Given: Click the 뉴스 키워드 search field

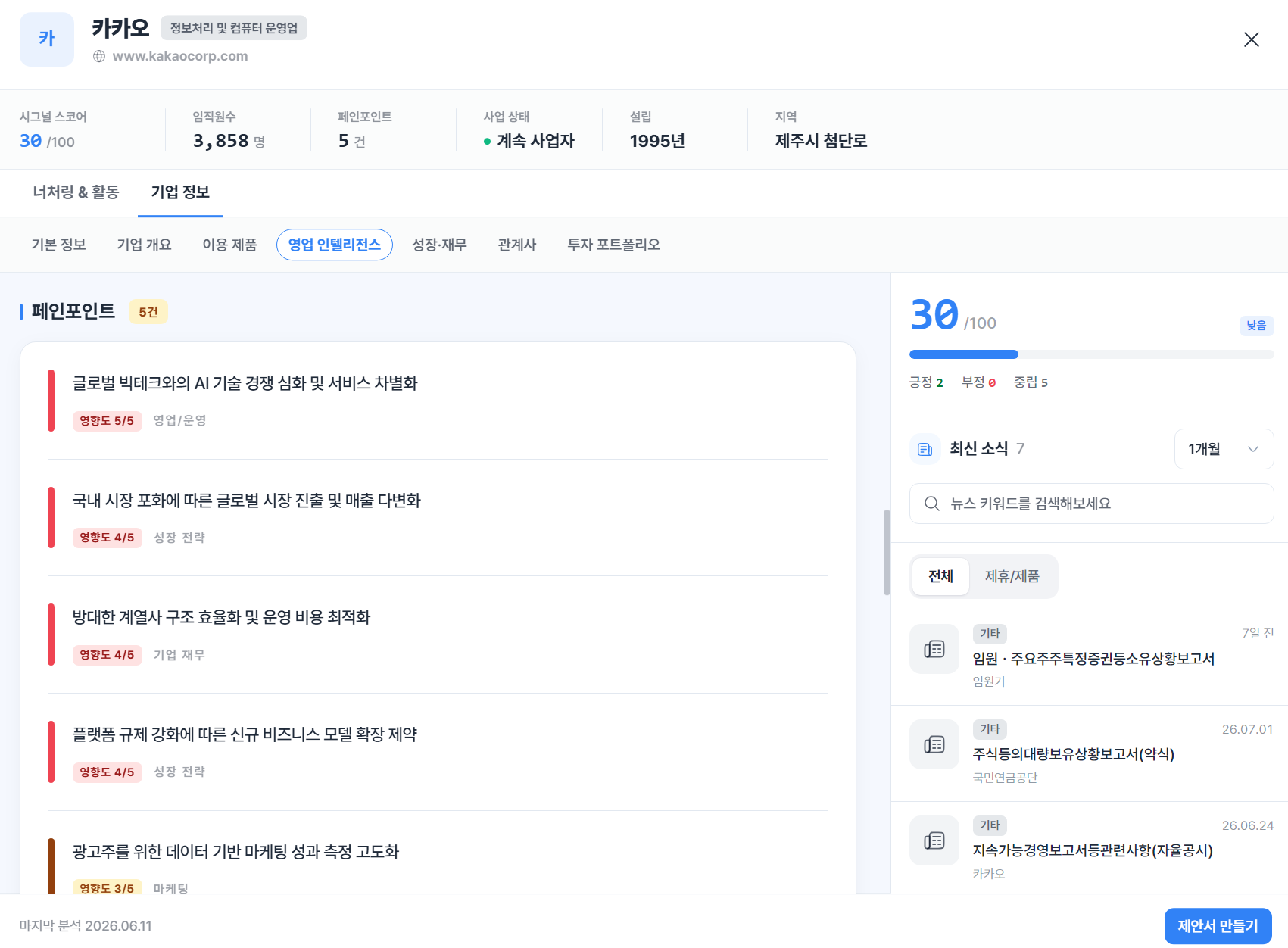Looking at the screenshot, I should coord(1092,504).
